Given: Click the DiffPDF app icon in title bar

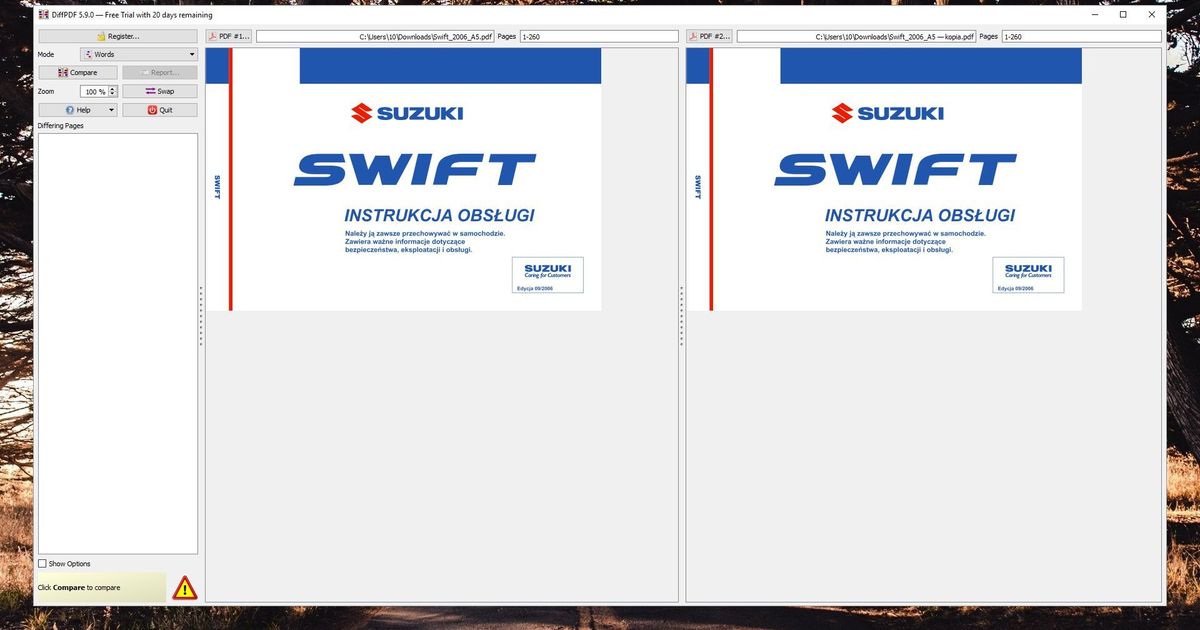Looking at the screenshot, I should click(x=43, y=15).
